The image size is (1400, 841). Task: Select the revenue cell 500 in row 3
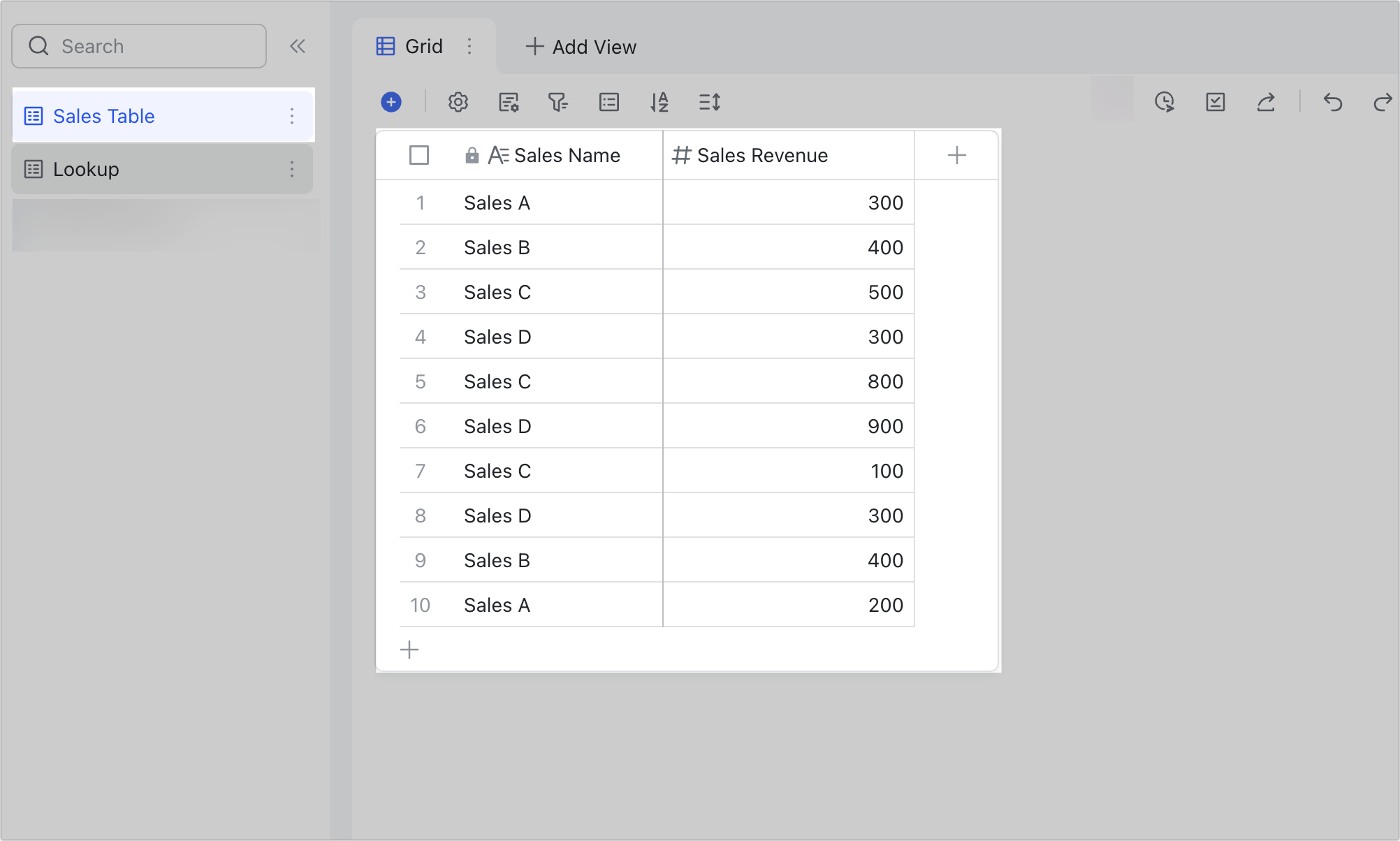pos(789,292)
